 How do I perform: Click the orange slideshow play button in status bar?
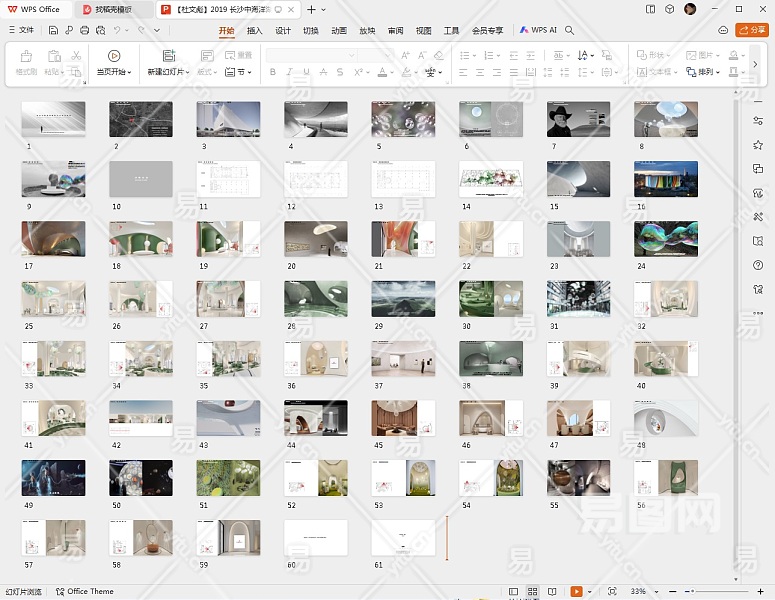[x=575, y=592]
